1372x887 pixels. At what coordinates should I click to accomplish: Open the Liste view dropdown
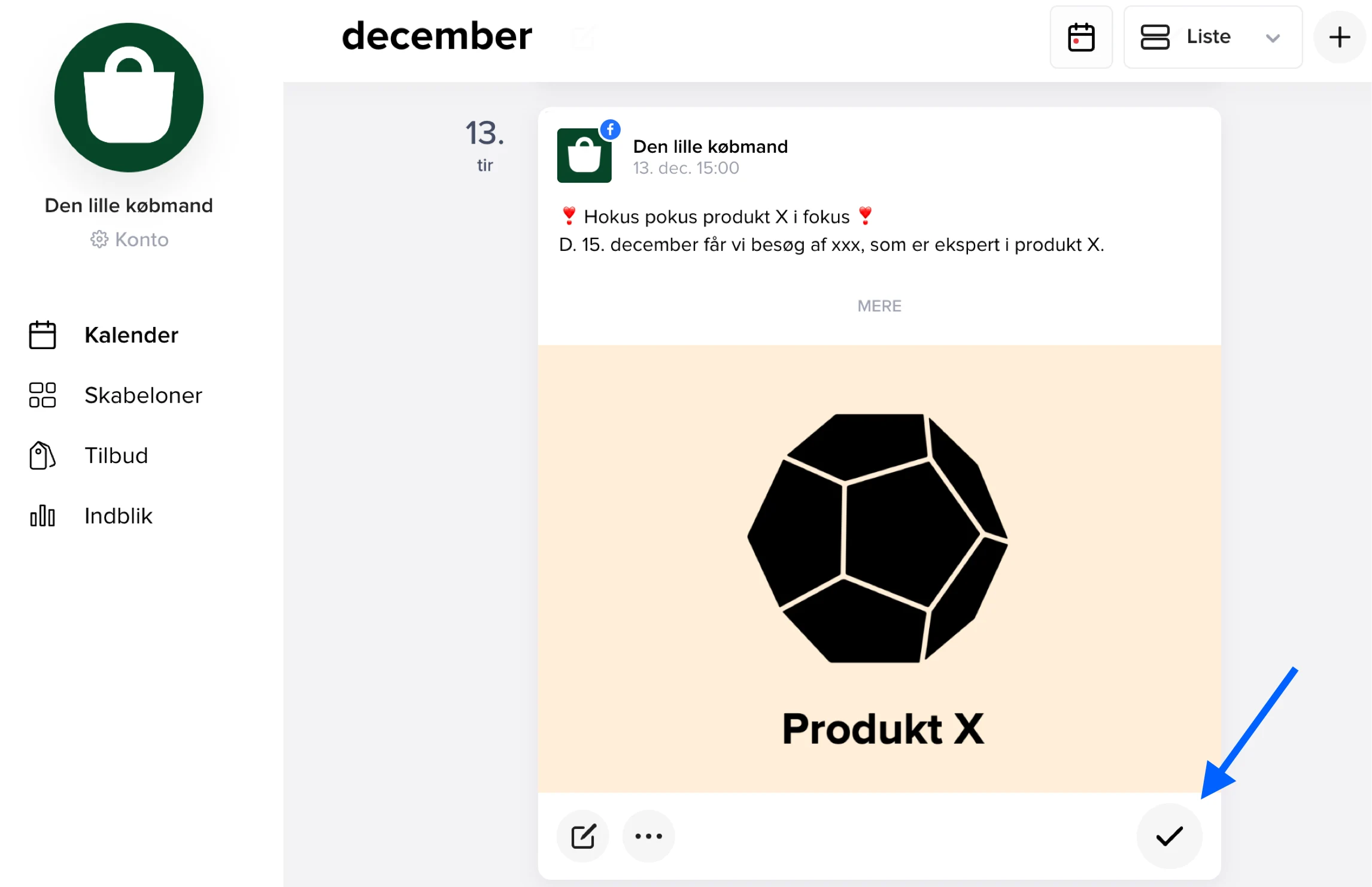(x=1212, y=37)
